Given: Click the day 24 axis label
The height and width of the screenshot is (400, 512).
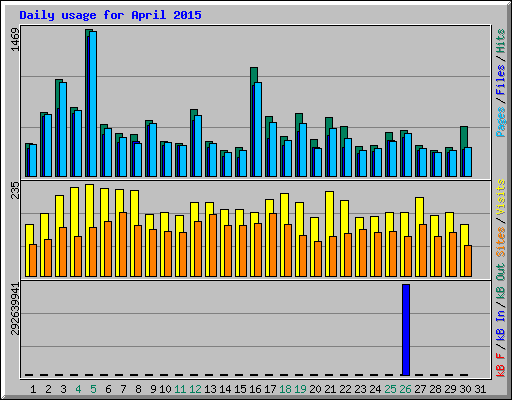Looking at the screenshot, I should (x=375, y=389).
